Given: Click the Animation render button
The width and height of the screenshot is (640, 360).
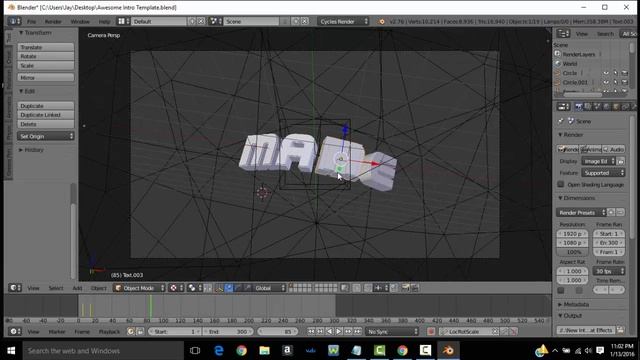Looking at the screenshot, I should point(591,149).
